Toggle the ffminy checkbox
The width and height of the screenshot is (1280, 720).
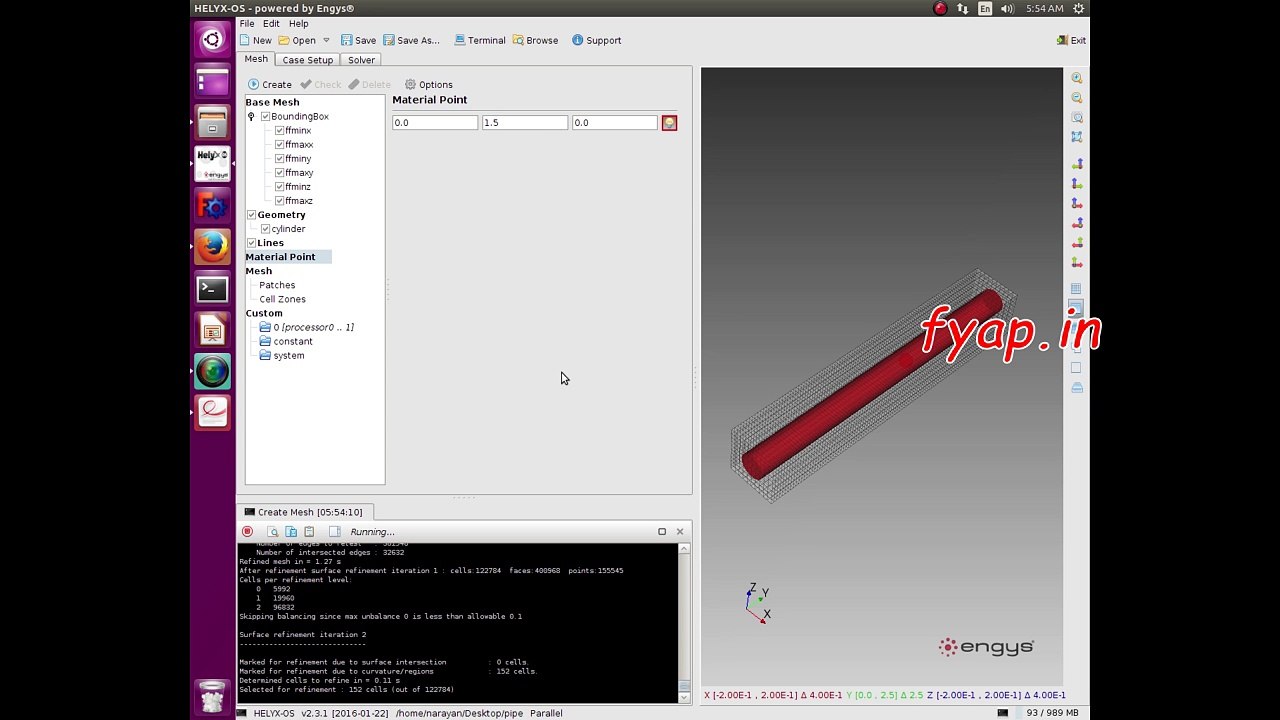click(279, 159)
